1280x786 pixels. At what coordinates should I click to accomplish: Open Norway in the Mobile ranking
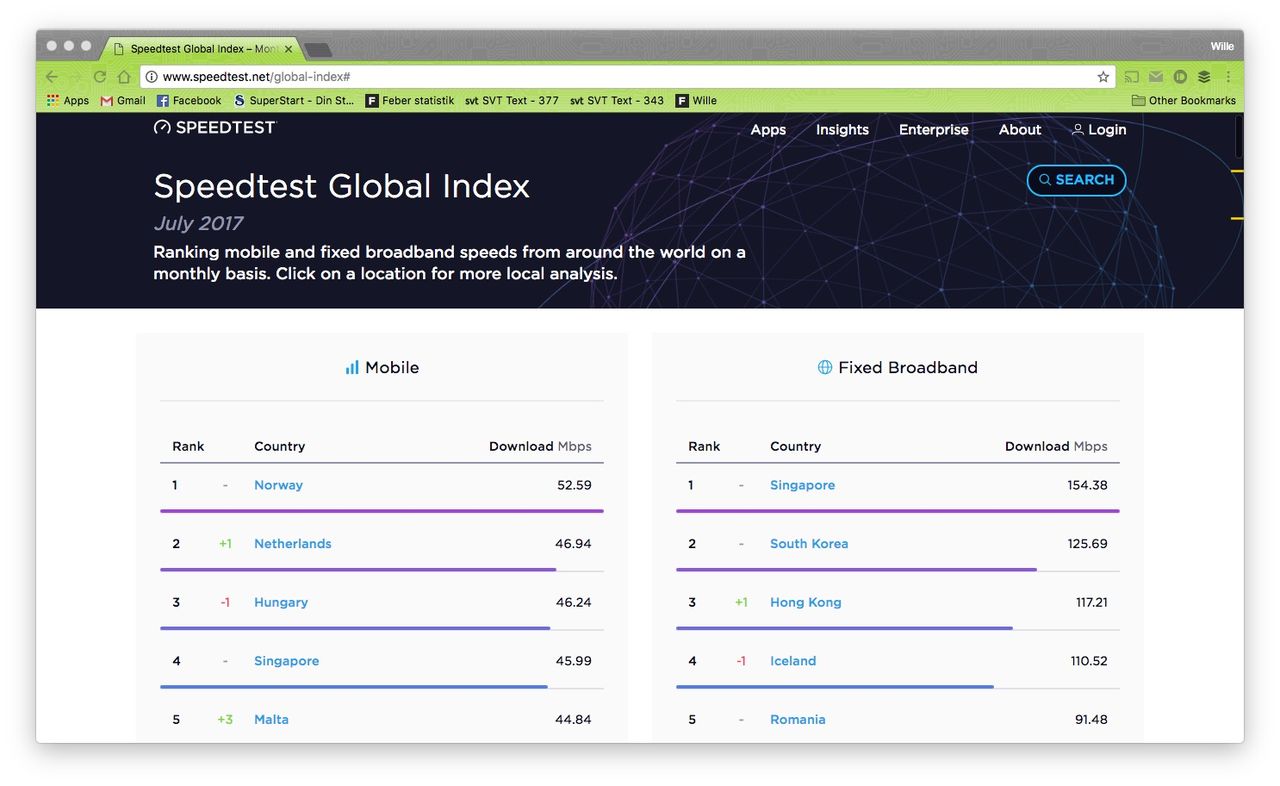click(x=278, y=485)
